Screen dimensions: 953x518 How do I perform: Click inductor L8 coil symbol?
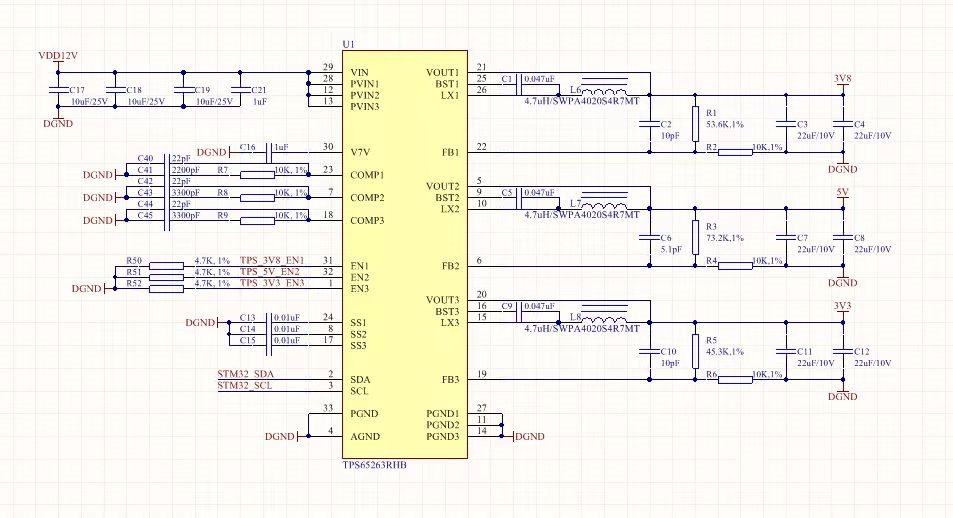(604, 314)
